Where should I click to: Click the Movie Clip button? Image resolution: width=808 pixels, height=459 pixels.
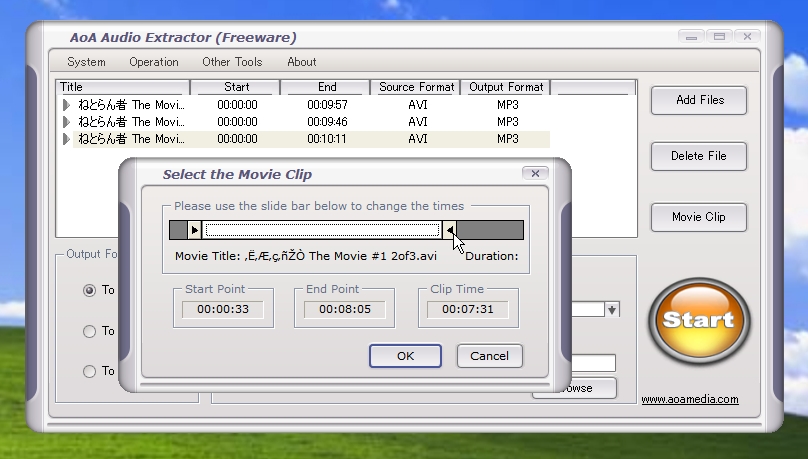(699, 217)
